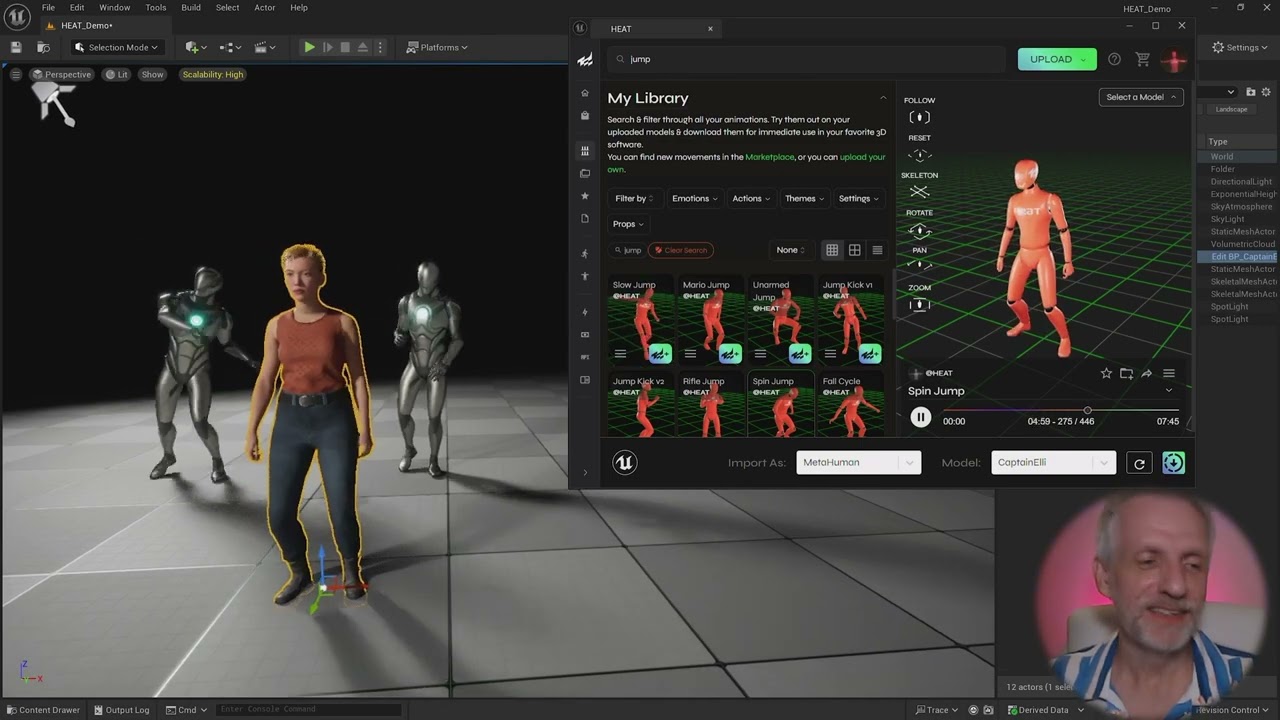Switch to large grid view

(855, 250)
